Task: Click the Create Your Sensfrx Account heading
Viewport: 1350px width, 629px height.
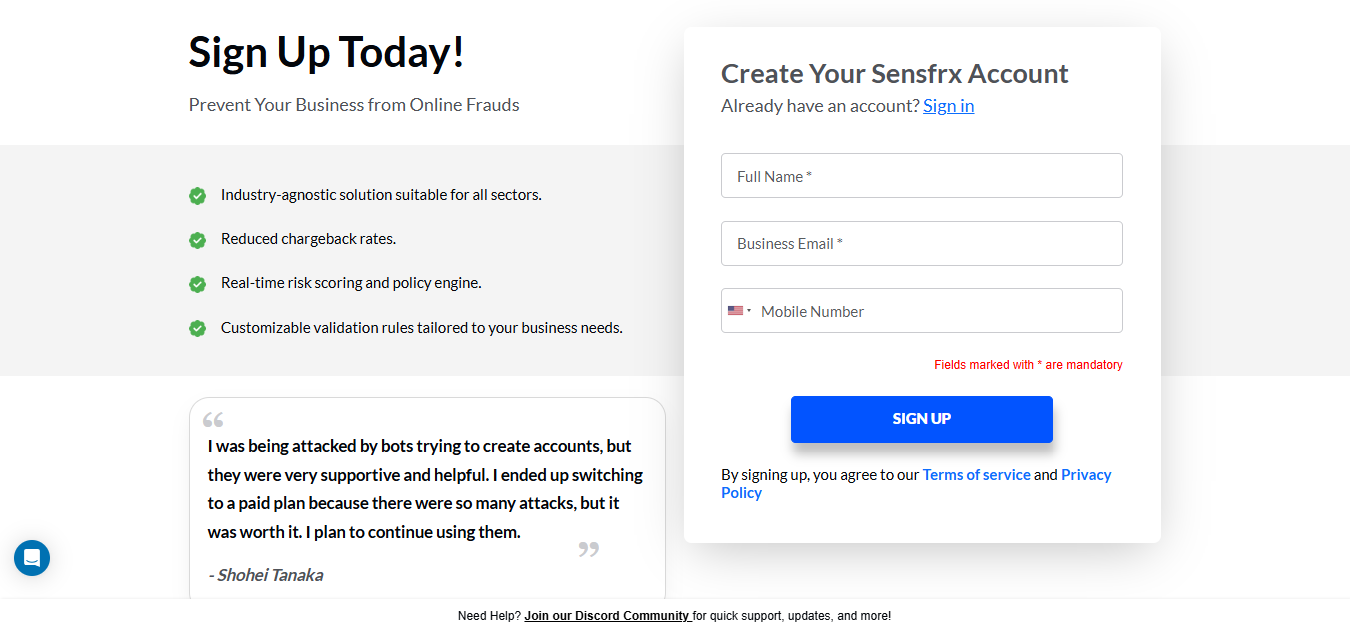Action: 895,74
